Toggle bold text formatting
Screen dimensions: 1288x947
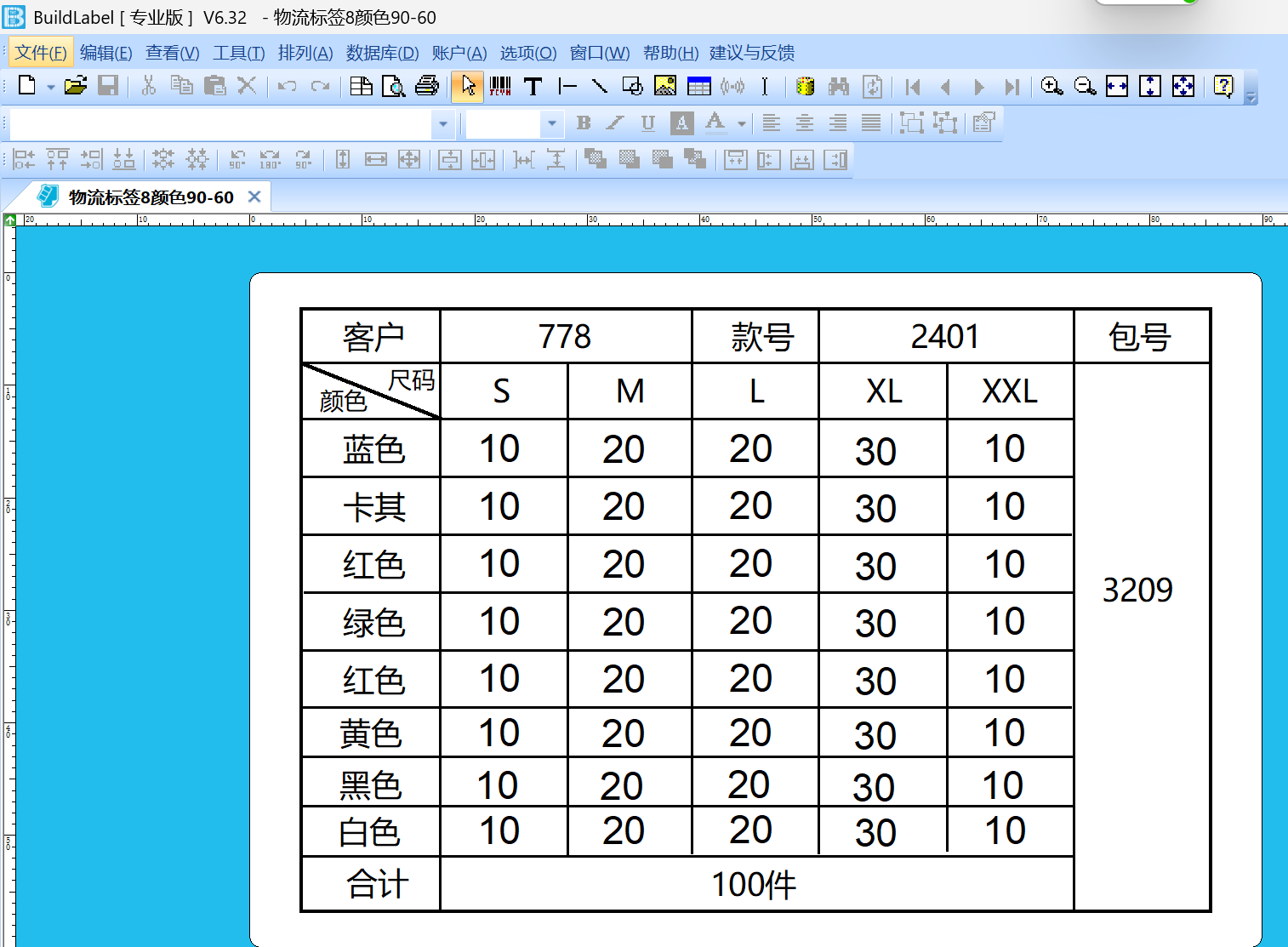pos(583,123)
